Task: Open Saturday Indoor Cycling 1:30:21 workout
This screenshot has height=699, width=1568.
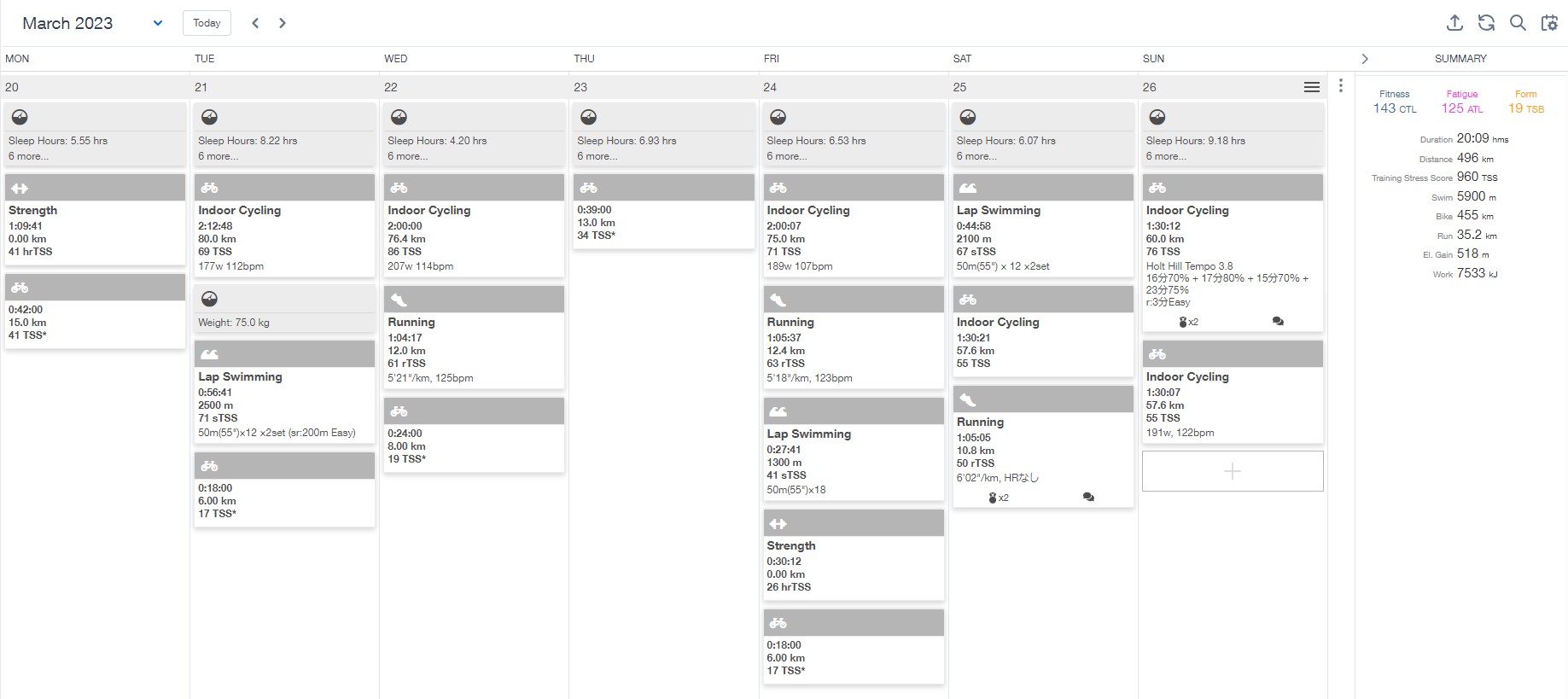Action: 1043,331
